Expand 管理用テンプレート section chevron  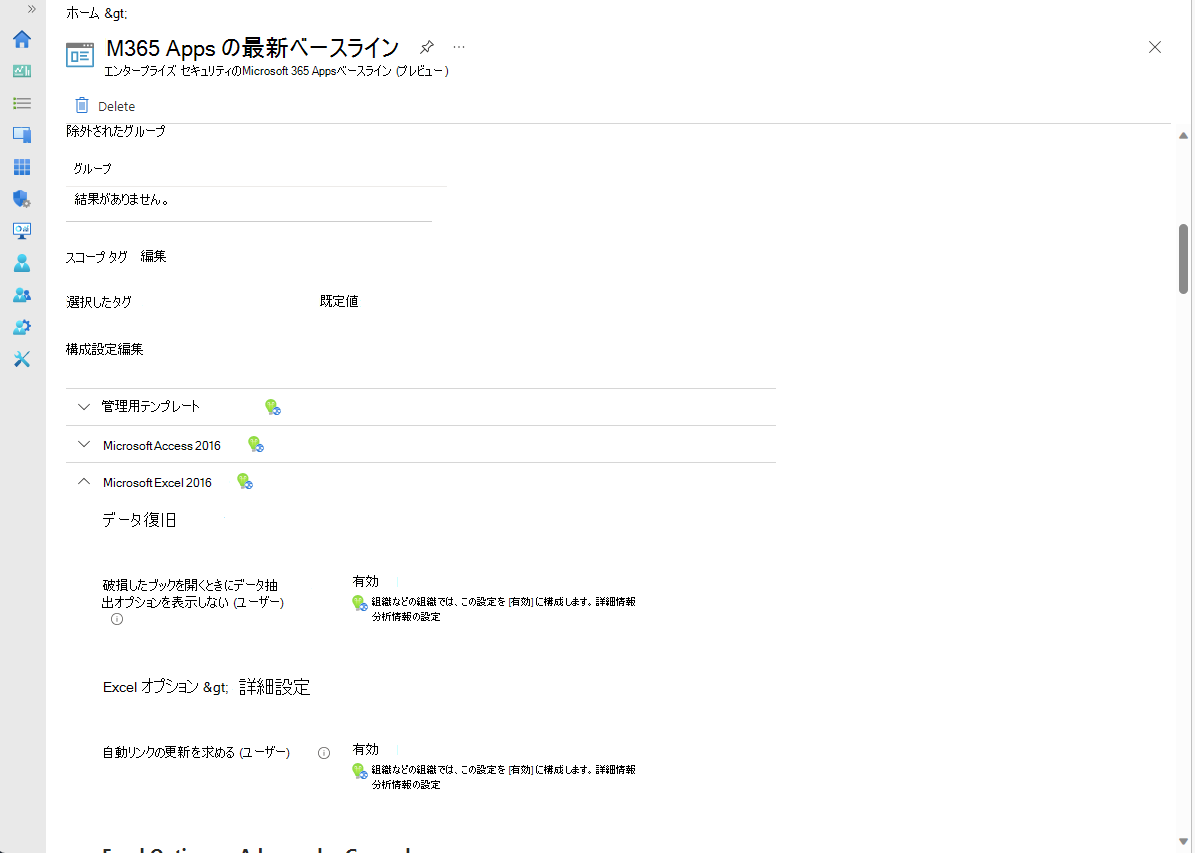(84, 407)
